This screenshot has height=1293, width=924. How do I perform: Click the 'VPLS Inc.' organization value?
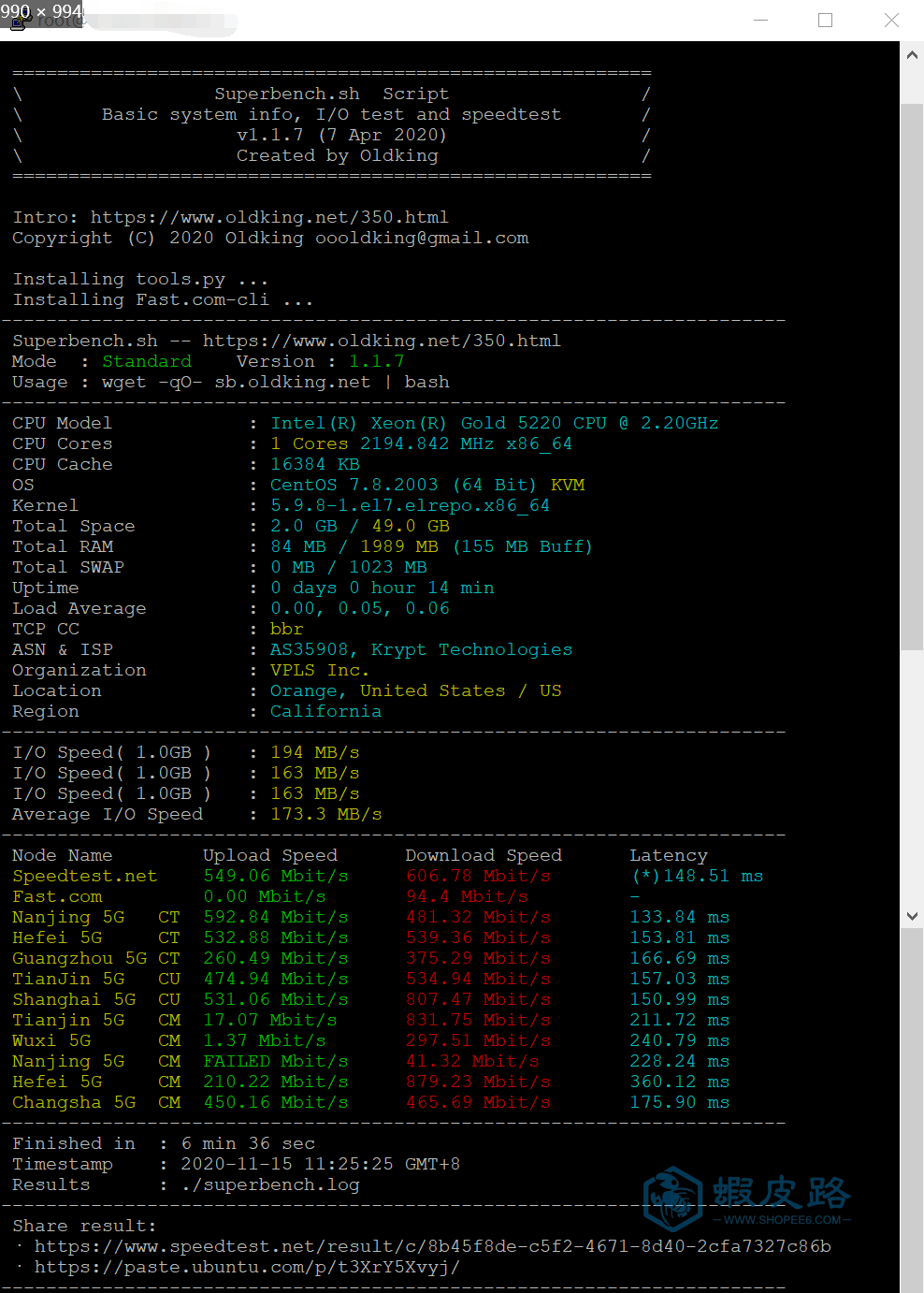click(x=320, y=670)
